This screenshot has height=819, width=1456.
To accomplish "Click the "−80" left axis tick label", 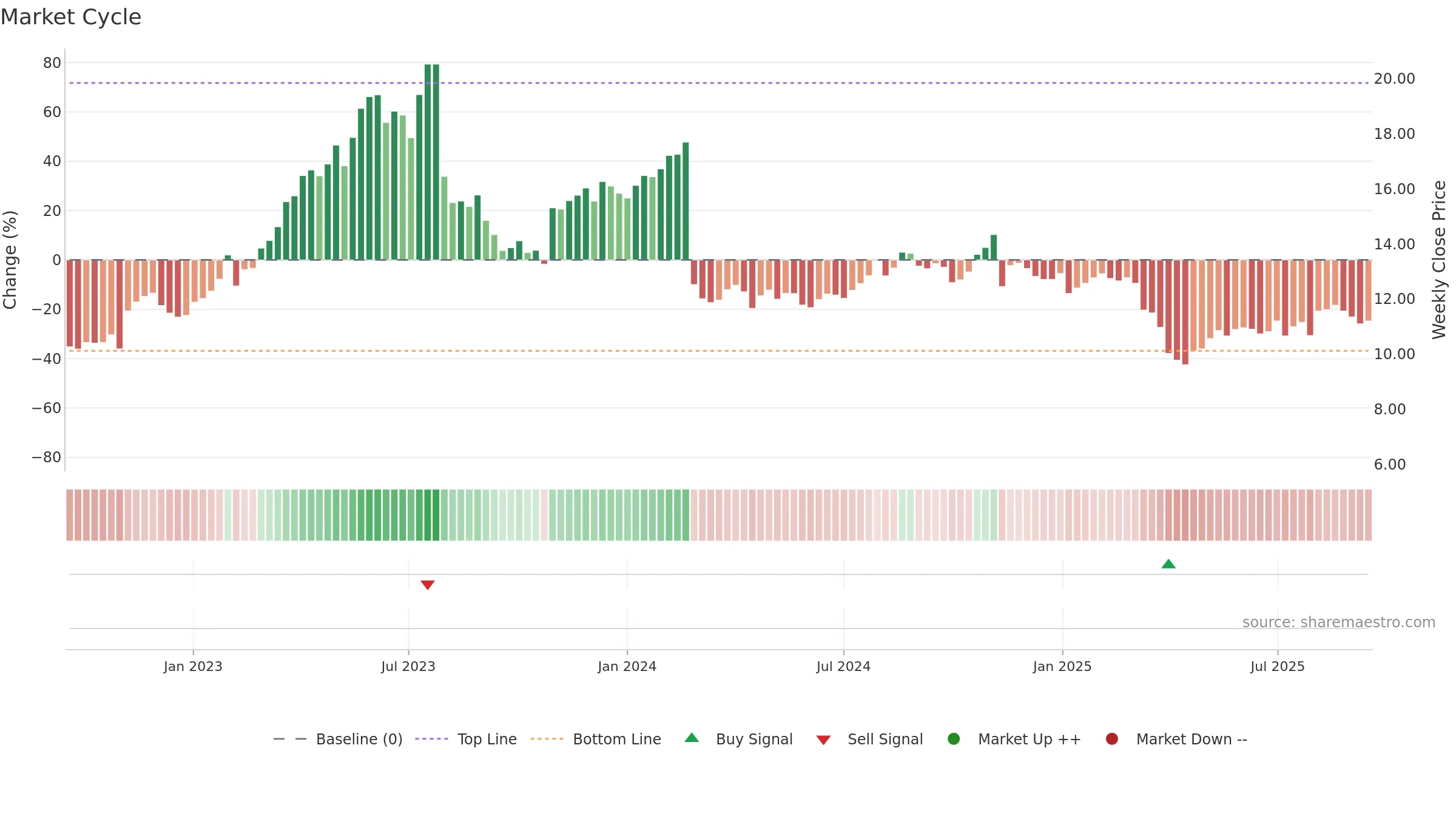I will [x=47, y=457].
